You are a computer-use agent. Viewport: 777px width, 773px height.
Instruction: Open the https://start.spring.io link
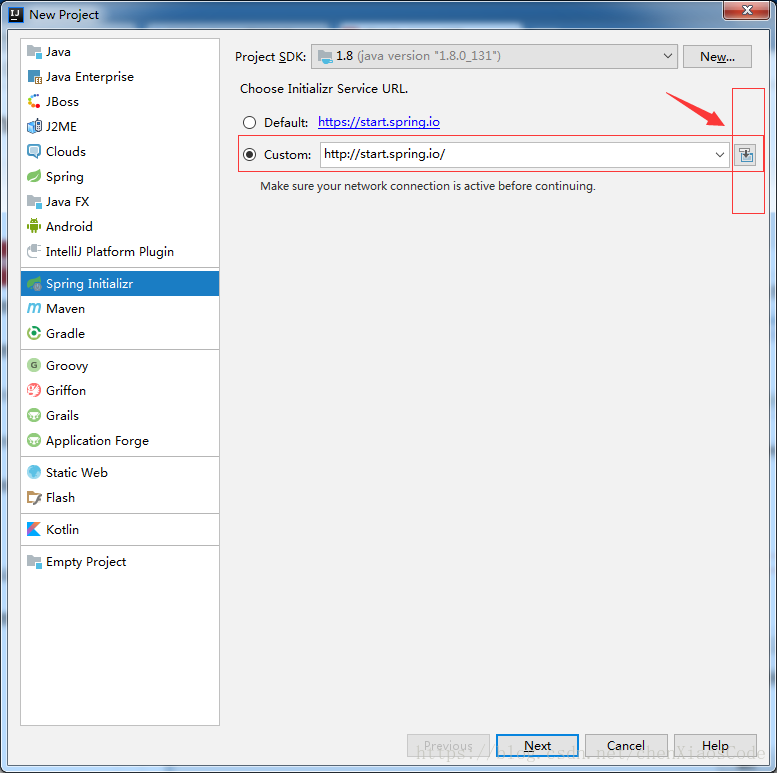coord(379,122)
